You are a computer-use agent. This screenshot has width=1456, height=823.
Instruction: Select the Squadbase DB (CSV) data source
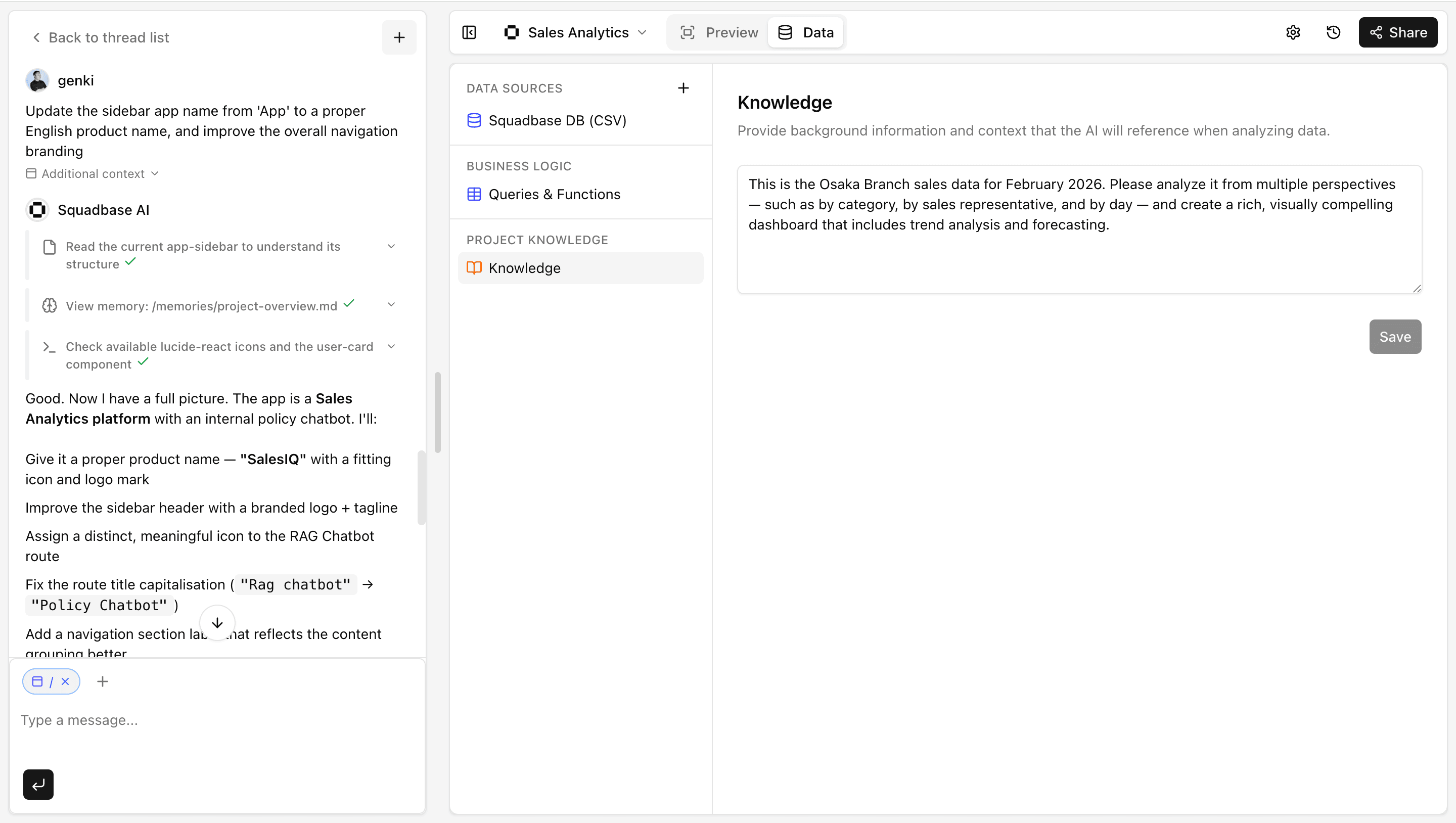click(x=557, y=120)
